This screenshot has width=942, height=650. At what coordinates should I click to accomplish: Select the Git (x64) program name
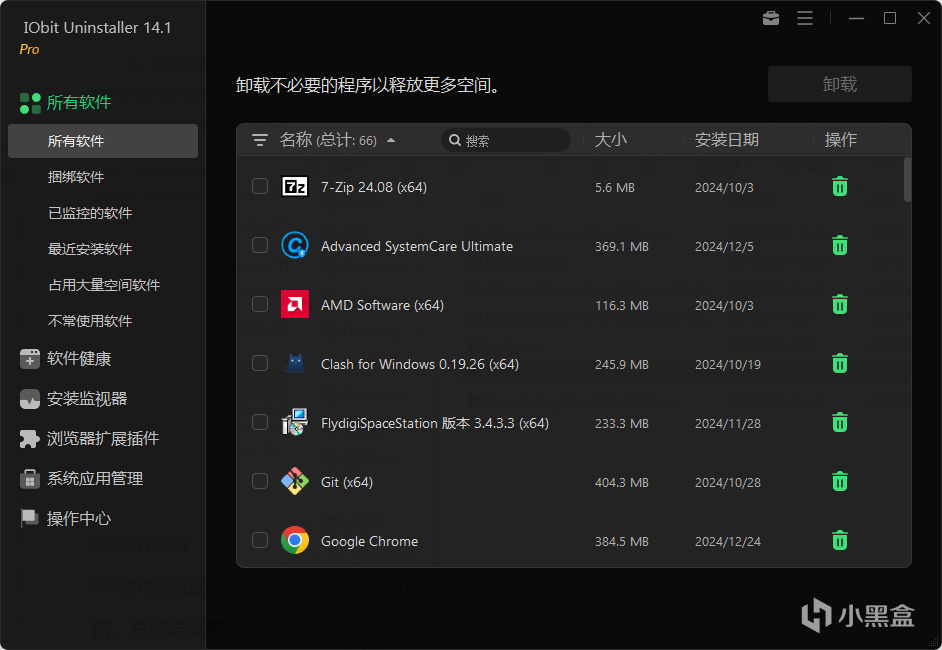[x=347, y=482]
